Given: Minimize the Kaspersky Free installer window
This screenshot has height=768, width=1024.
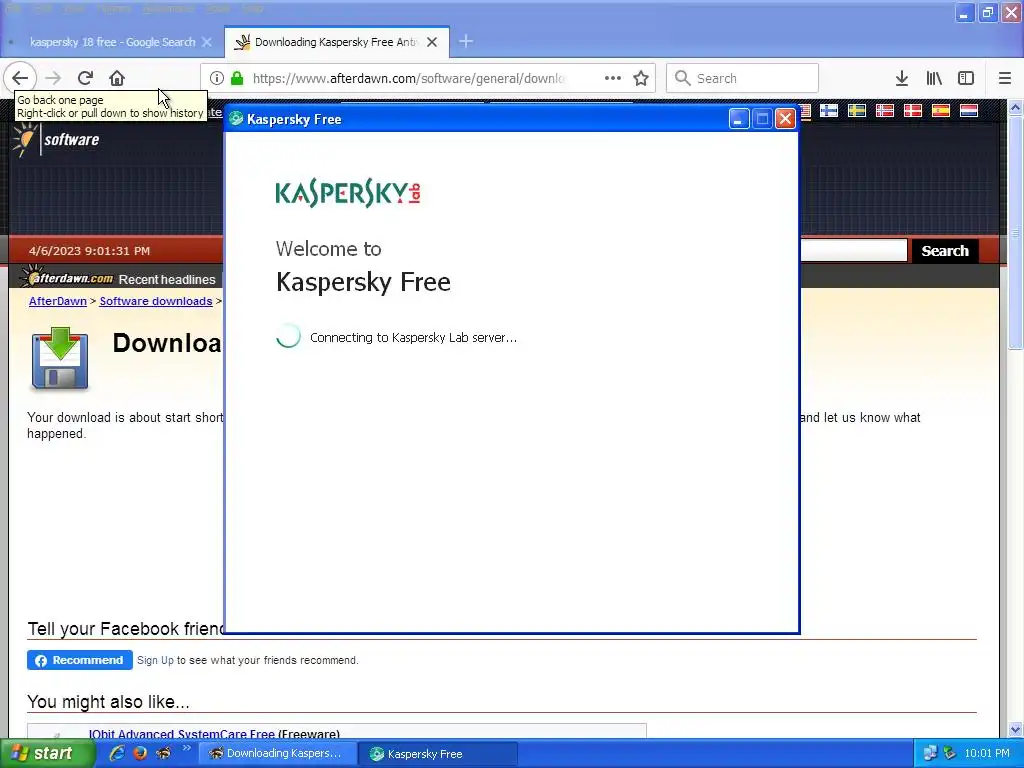Looking at the screenshot, I should (739, 119).
